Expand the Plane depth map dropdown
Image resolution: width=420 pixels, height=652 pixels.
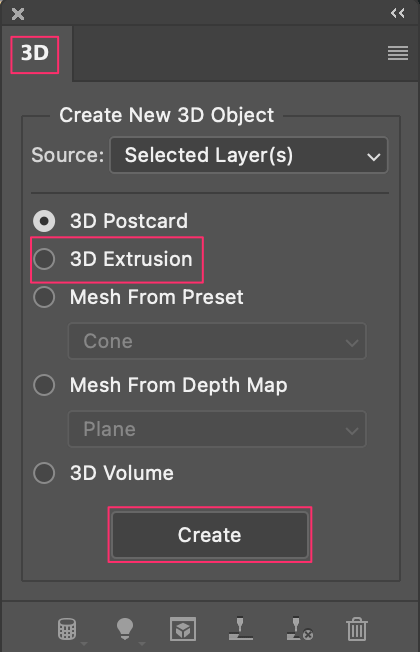pos(217,429)
